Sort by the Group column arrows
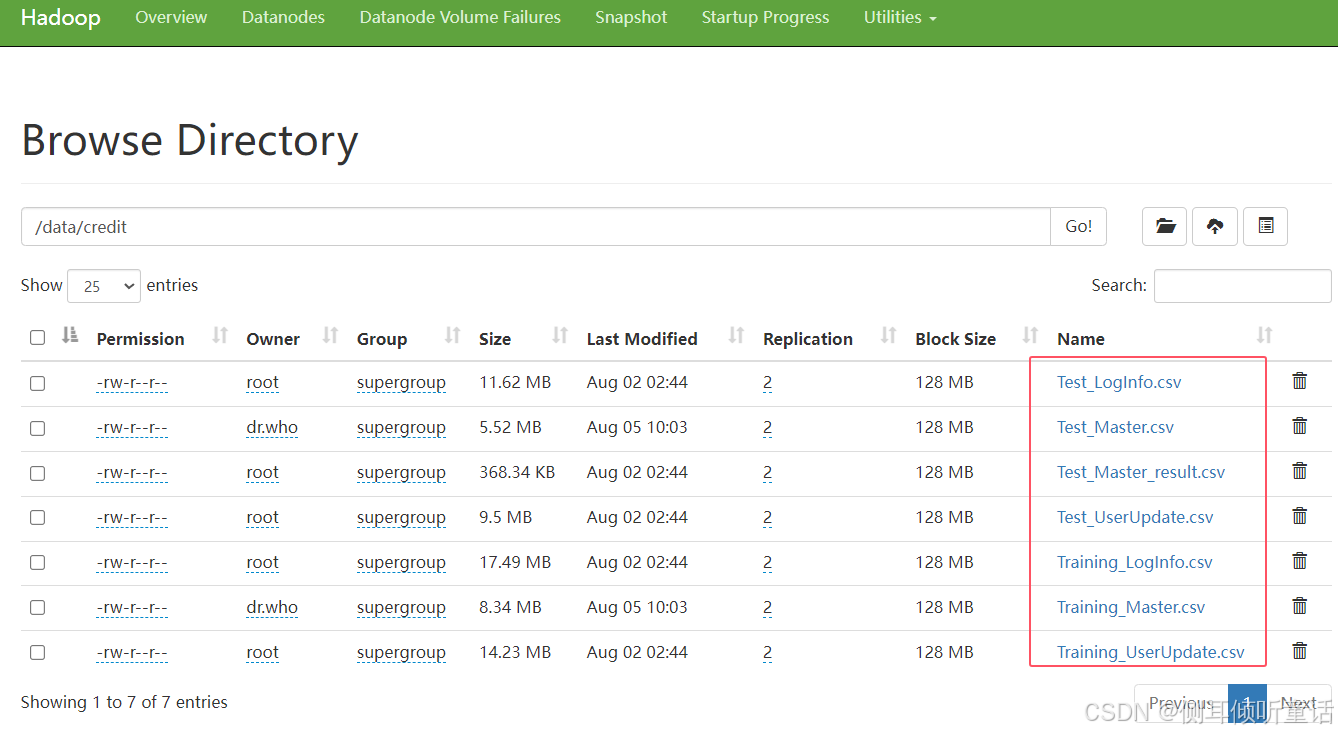This screenshot has height=734, width=1338. click(452, 336)
